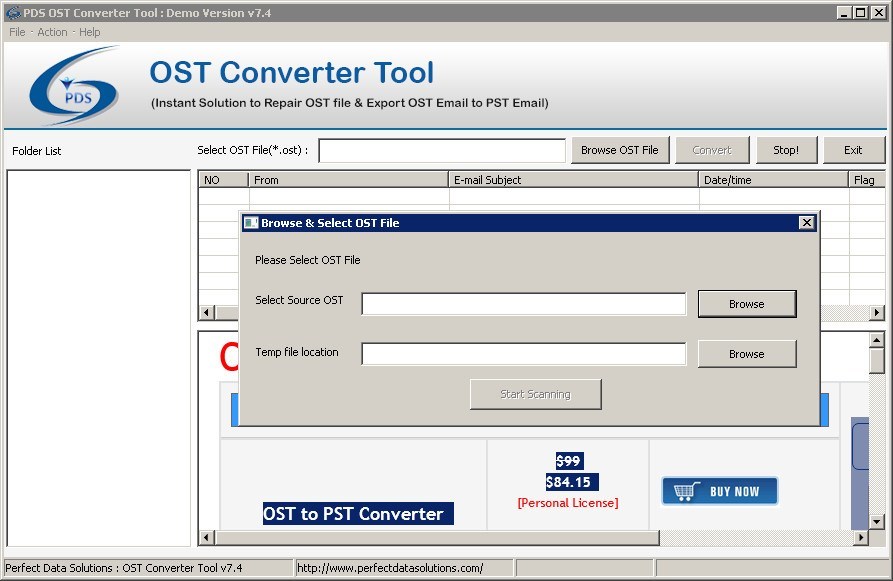
Task: Click email list scroll left arrow
Action: point(206,313)
